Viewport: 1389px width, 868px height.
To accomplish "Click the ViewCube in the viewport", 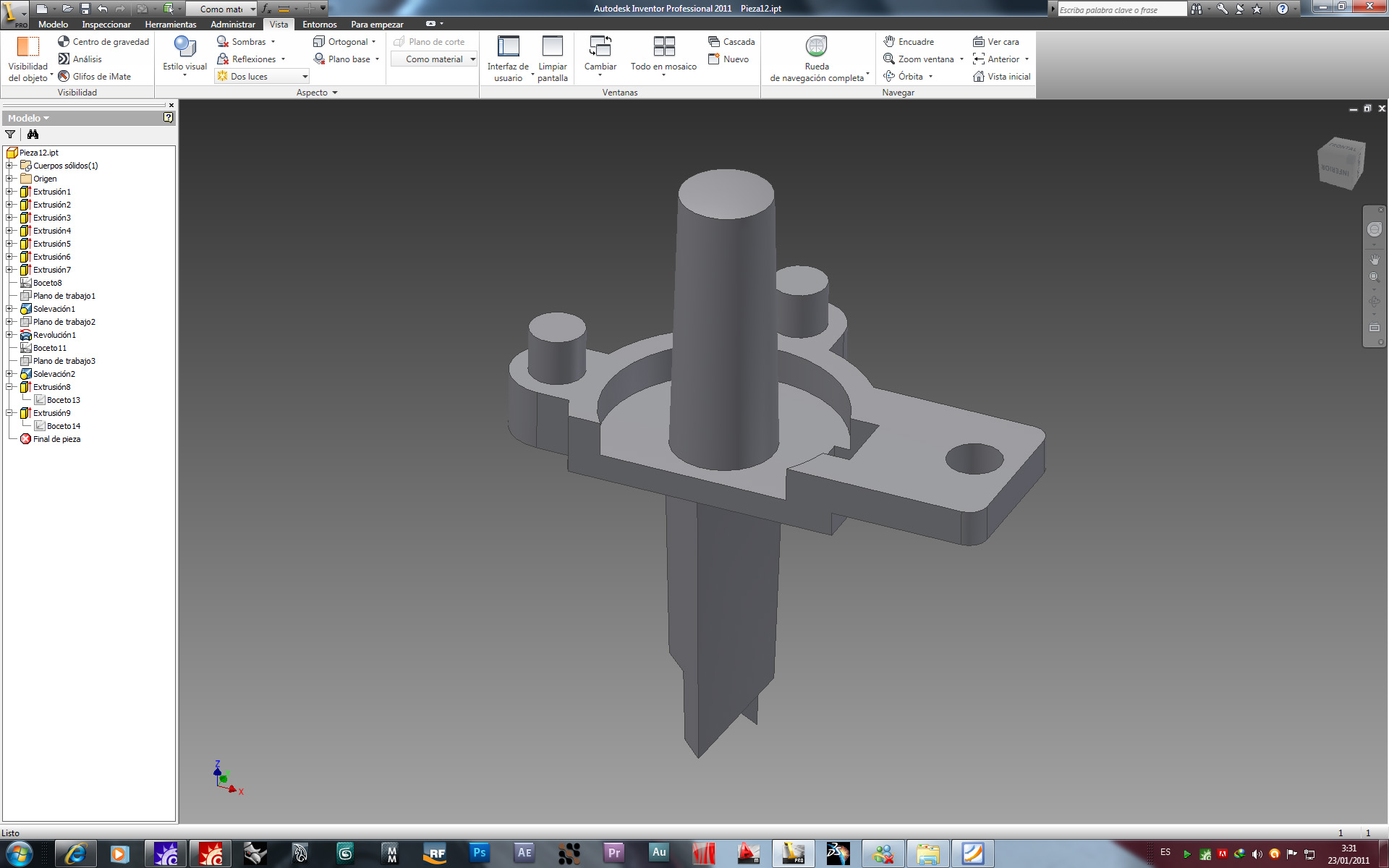I will [x=1341, y=163].
